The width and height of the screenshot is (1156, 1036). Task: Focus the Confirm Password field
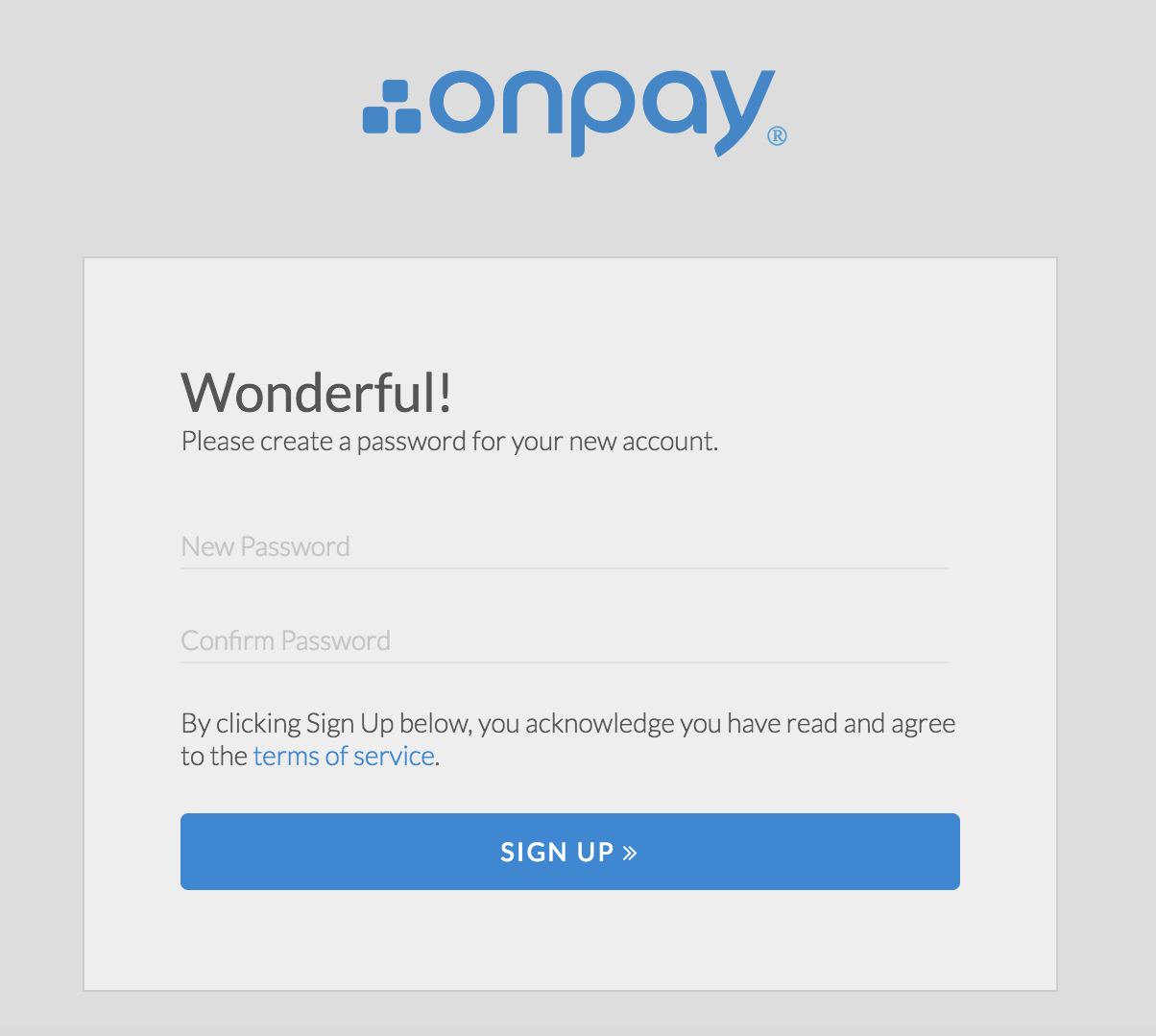click(x=565, y=641)
